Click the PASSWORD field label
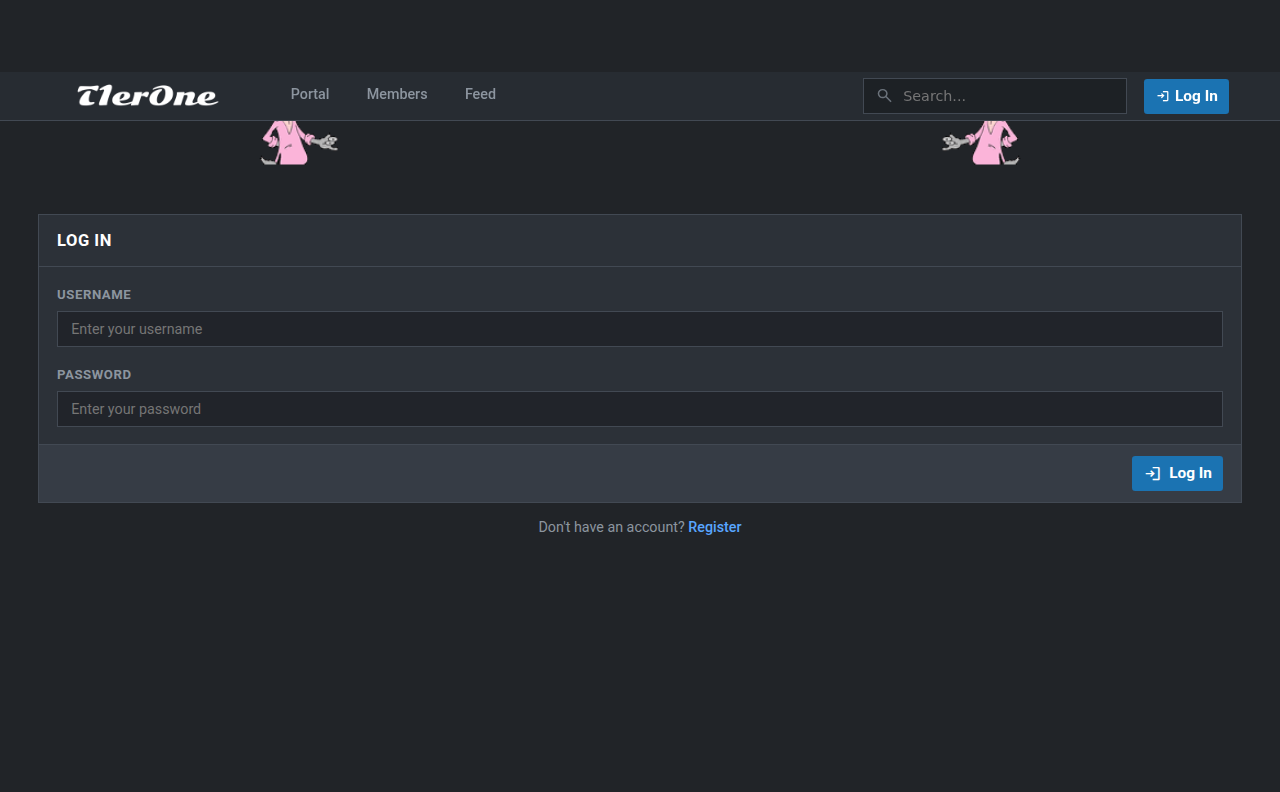Viewport: 1280px width, 792px height. pos(94,375)
